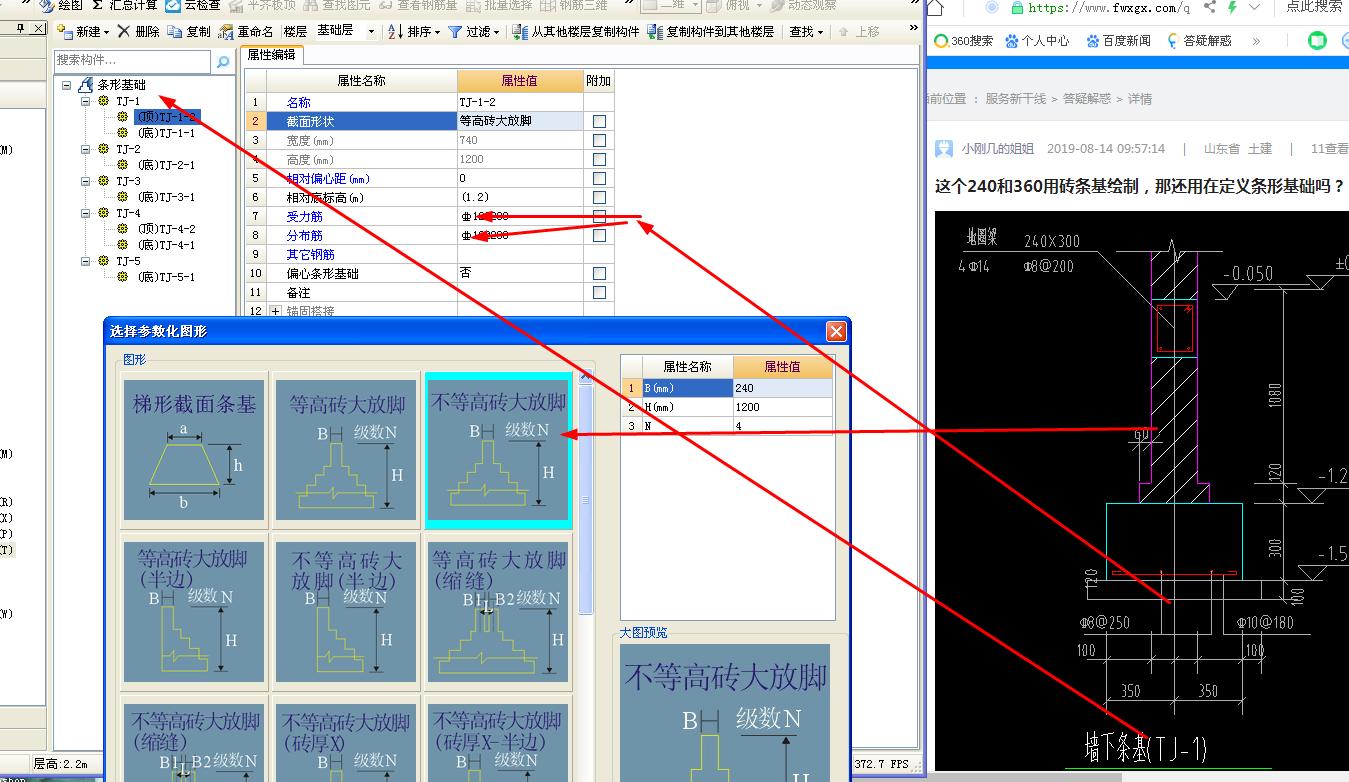Open 云检查 cloud check
Viewport: 1349px width, 782px height.
tap(192, 5)
